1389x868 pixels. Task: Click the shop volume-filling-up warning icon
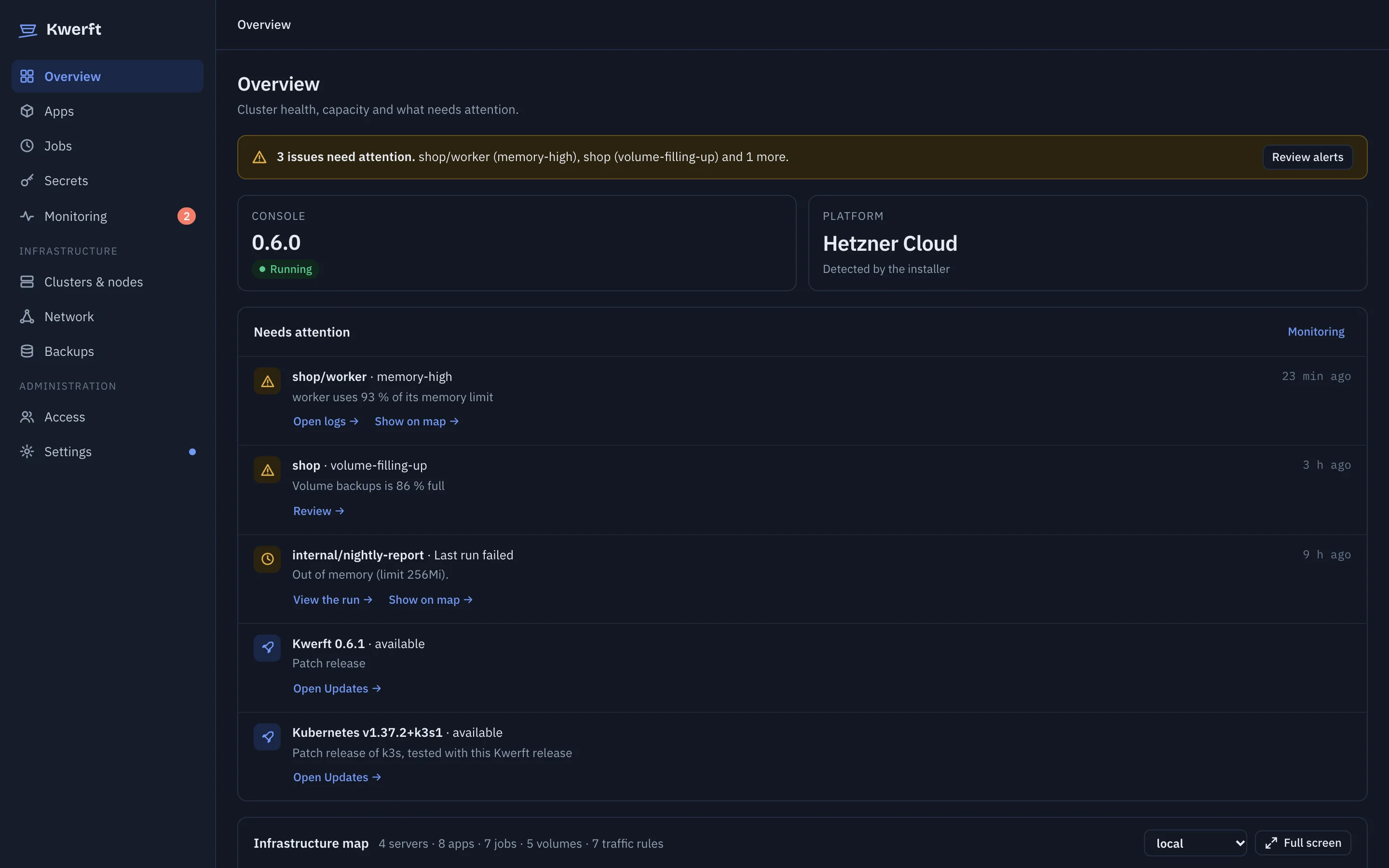tap(268, 470)
